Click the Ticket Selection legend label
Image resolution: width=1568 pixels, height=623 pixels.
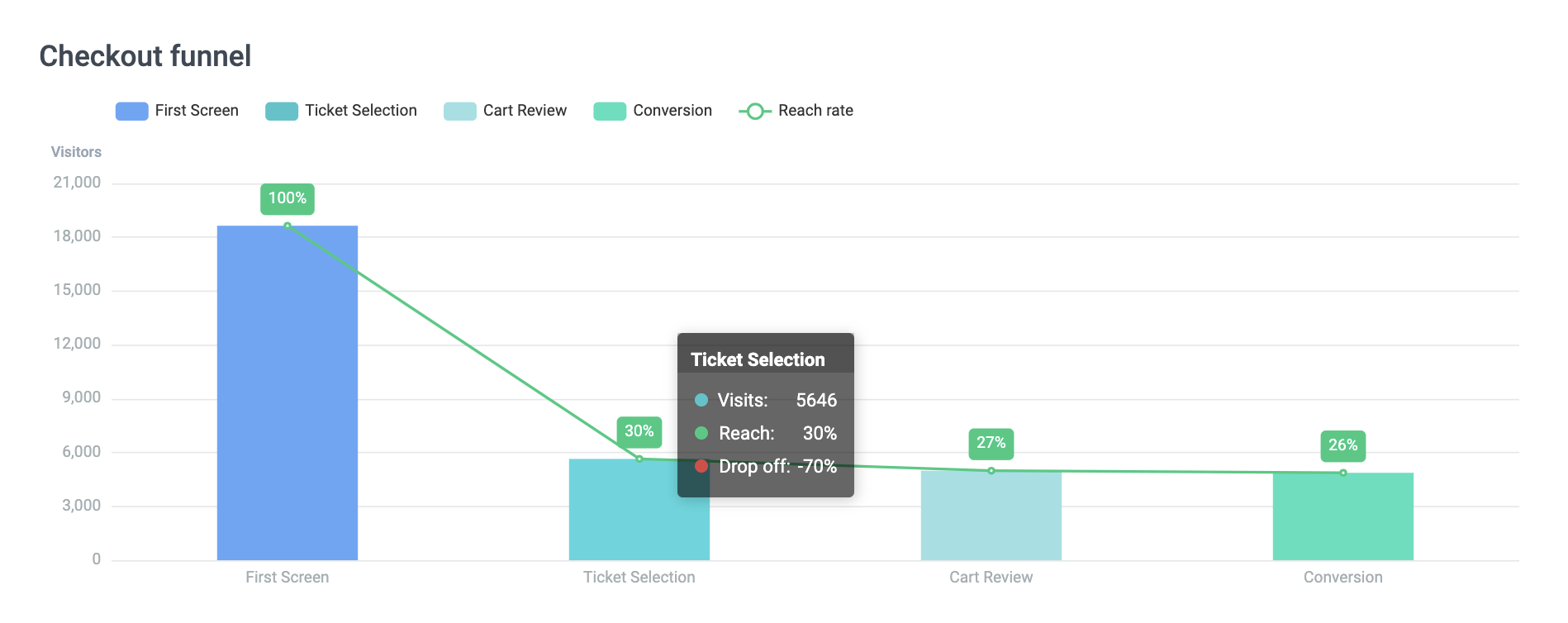[x=361, y=111]
